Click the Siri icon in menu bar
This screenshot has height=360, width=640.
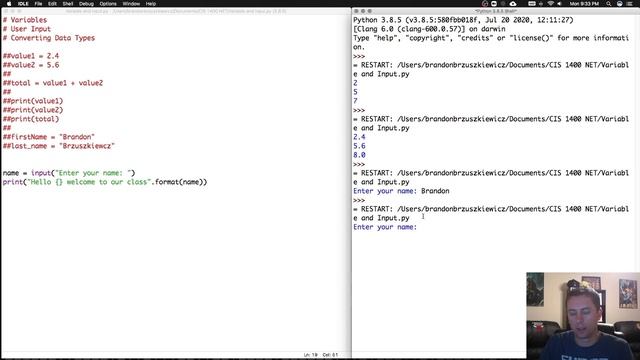pyautogui.click(x=620, y=4)
